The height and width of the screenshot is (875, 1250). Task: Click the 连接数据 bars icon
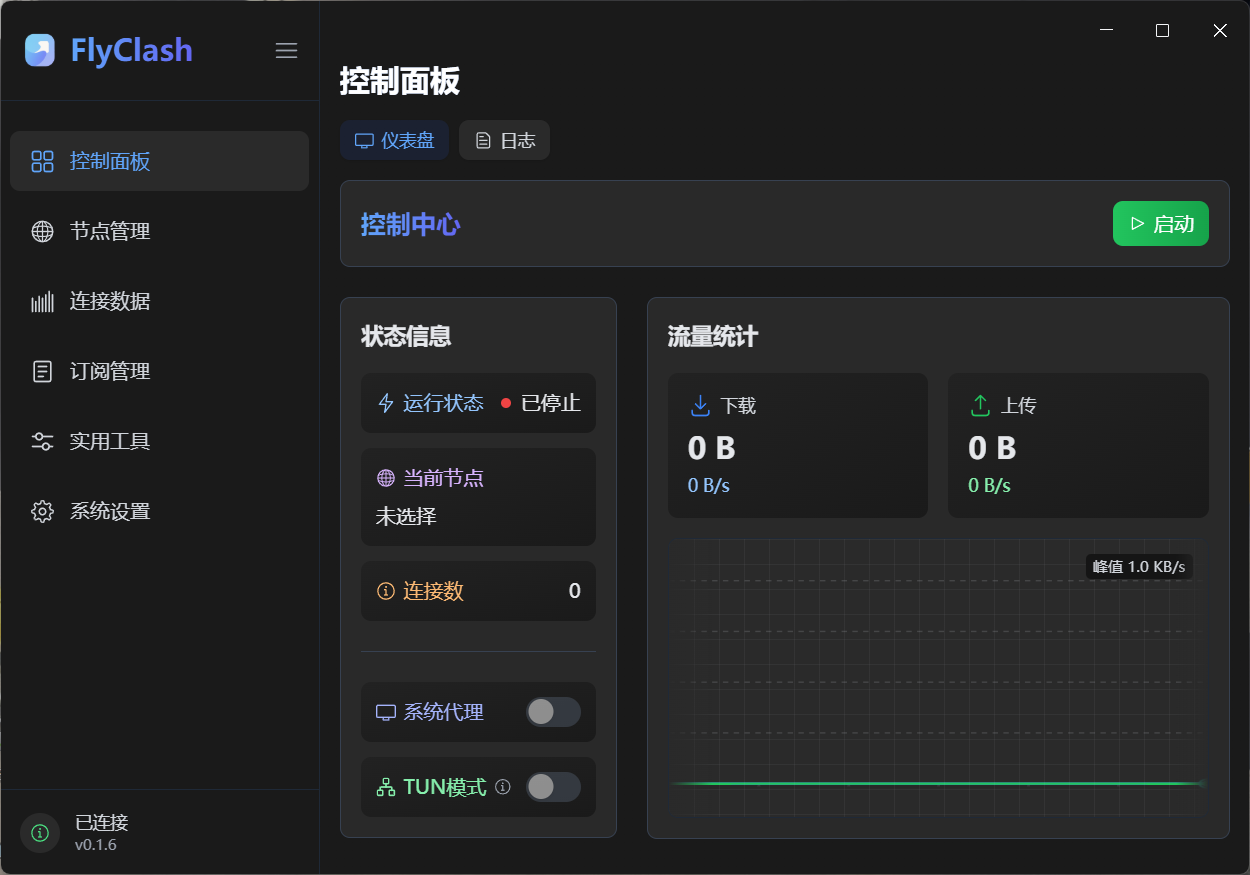pyautogui.click(x=42, y=301)
